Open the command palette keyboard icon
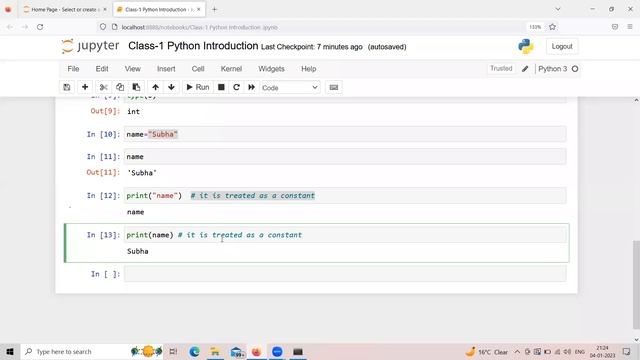This screenshot has width=640, height=360. [333, 87]
